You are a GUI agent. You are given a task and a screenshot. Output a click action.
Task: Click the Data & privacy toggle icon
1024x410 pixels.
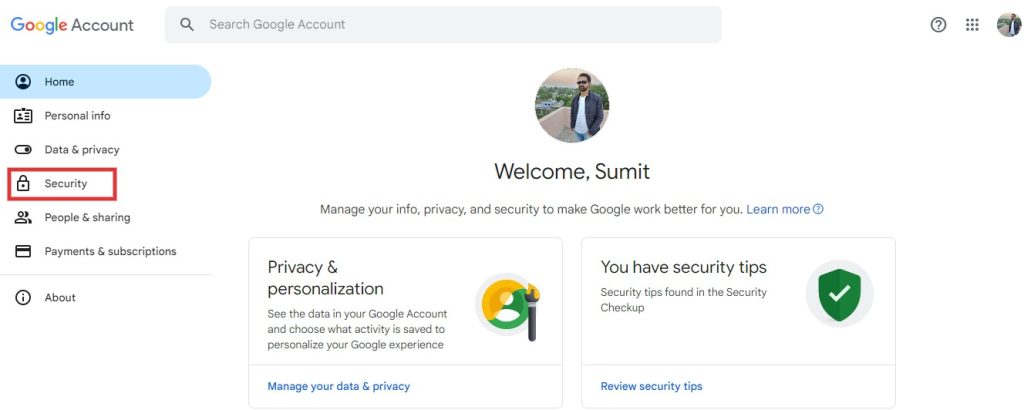click(x=23, y=150)
